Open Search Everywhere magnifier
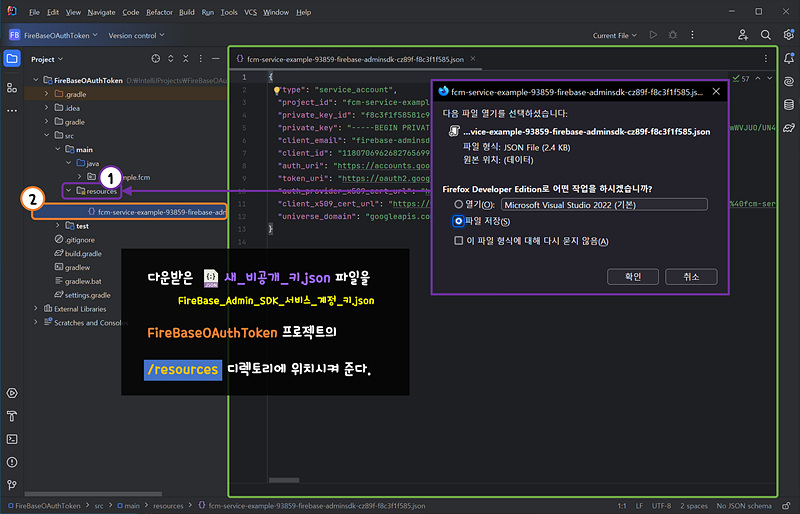 [765, 35]
